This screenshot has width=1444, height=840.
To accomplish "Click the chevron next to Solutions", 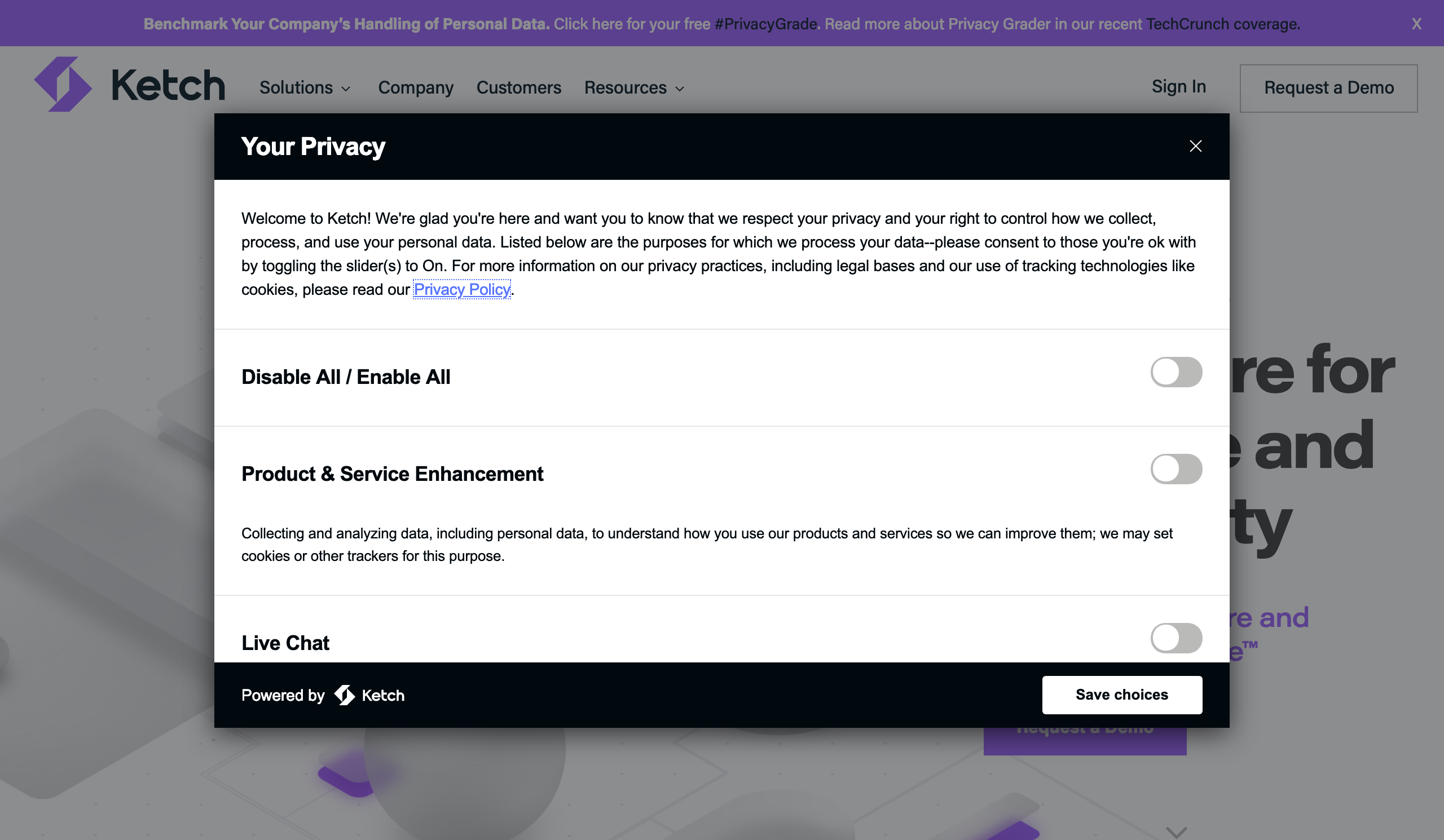I will (346, 89).
